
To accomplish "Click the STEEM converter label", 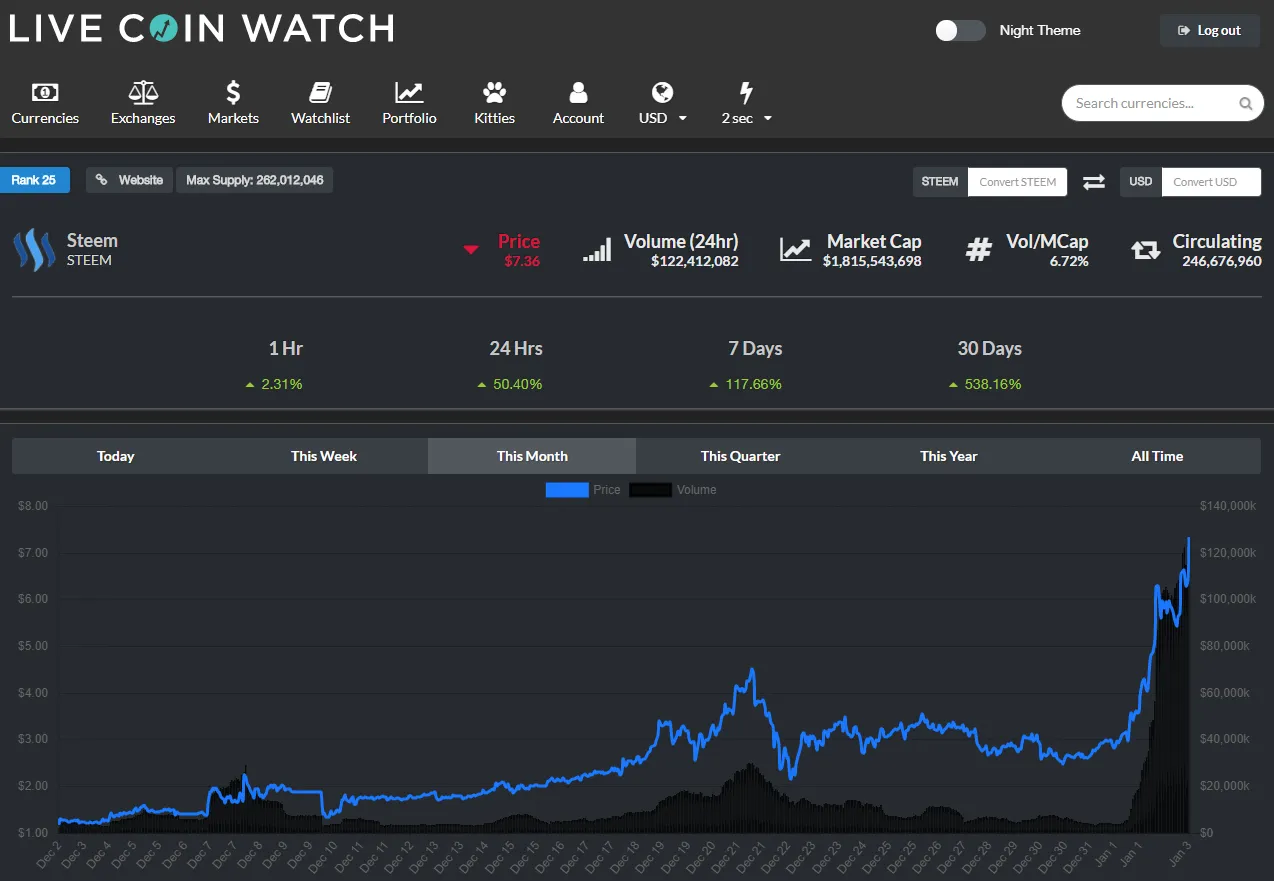I will tap(940, 182).
